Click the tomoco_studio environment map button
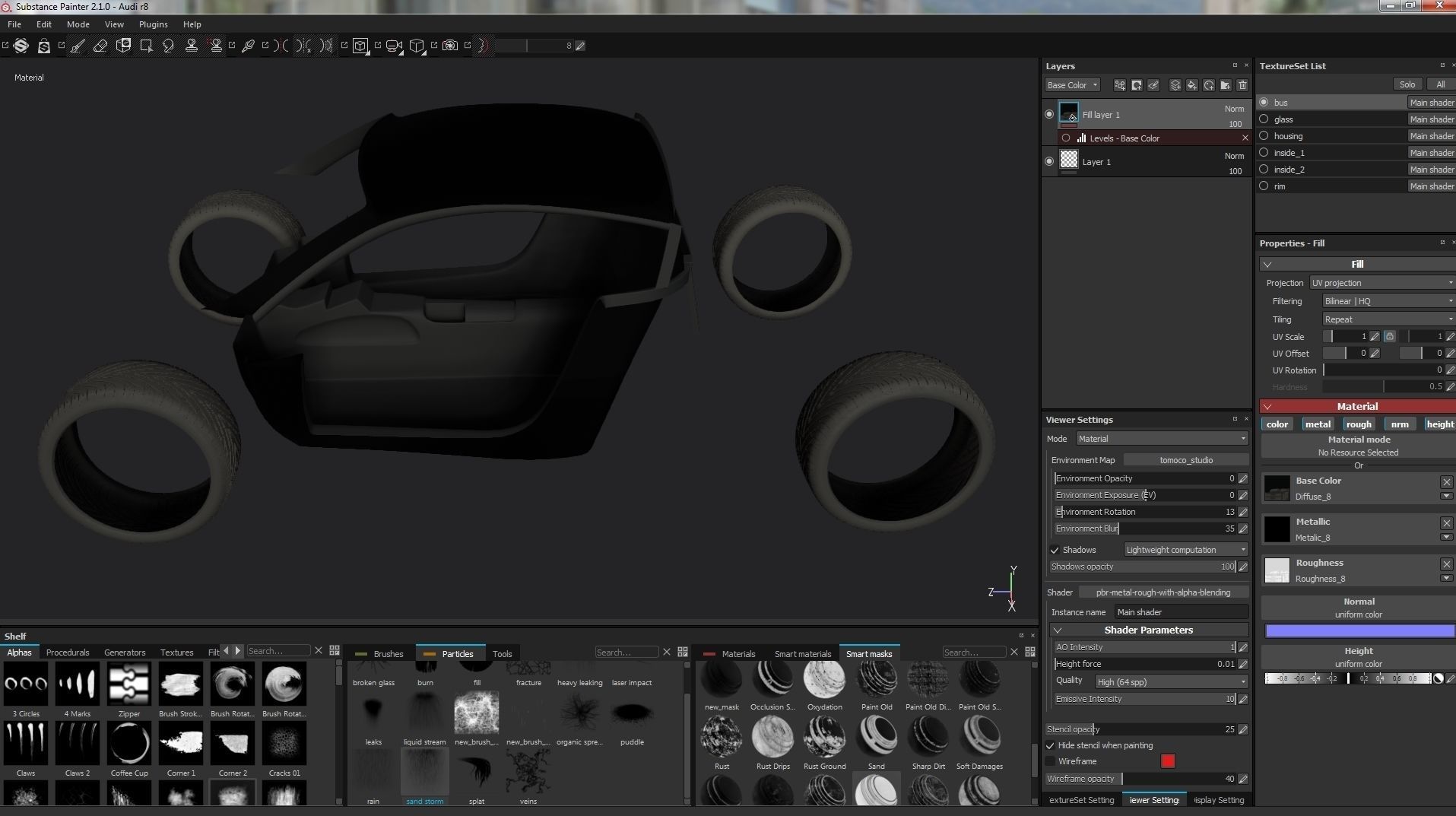Image resolution: width=1456 pixels, height=816 pixels. coord(1186,460)
